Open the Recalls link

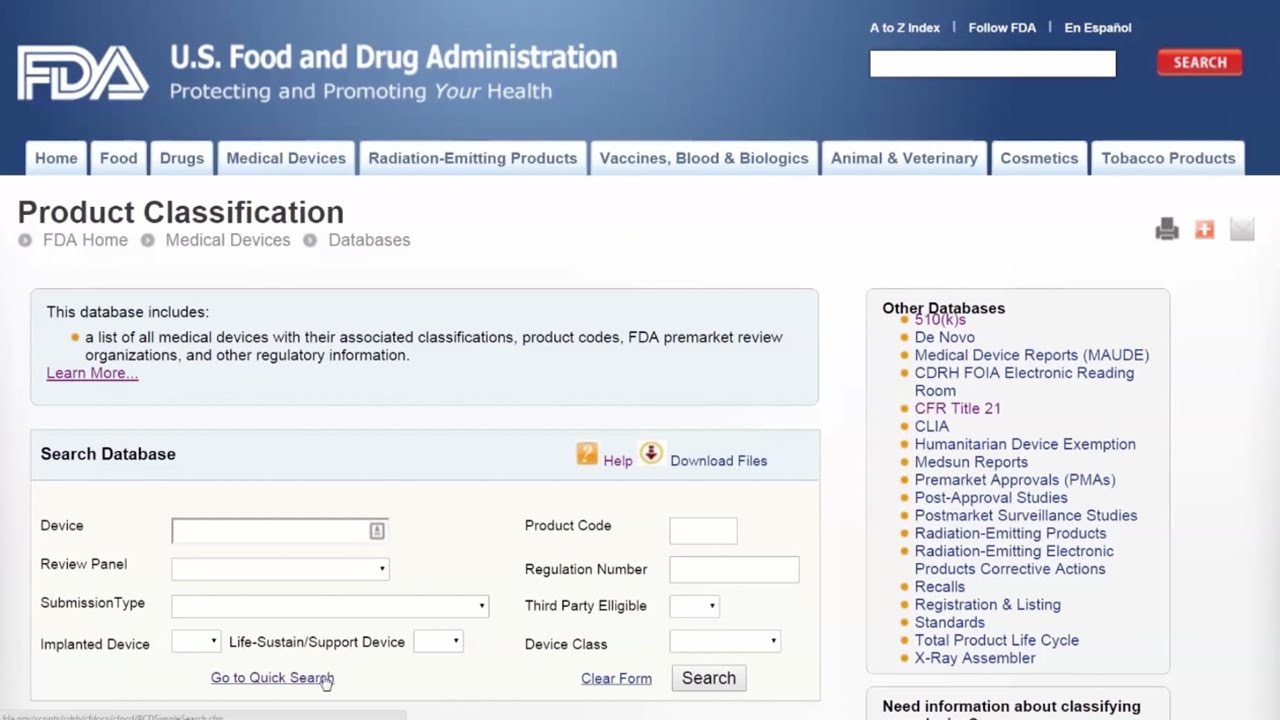[940, 587]
